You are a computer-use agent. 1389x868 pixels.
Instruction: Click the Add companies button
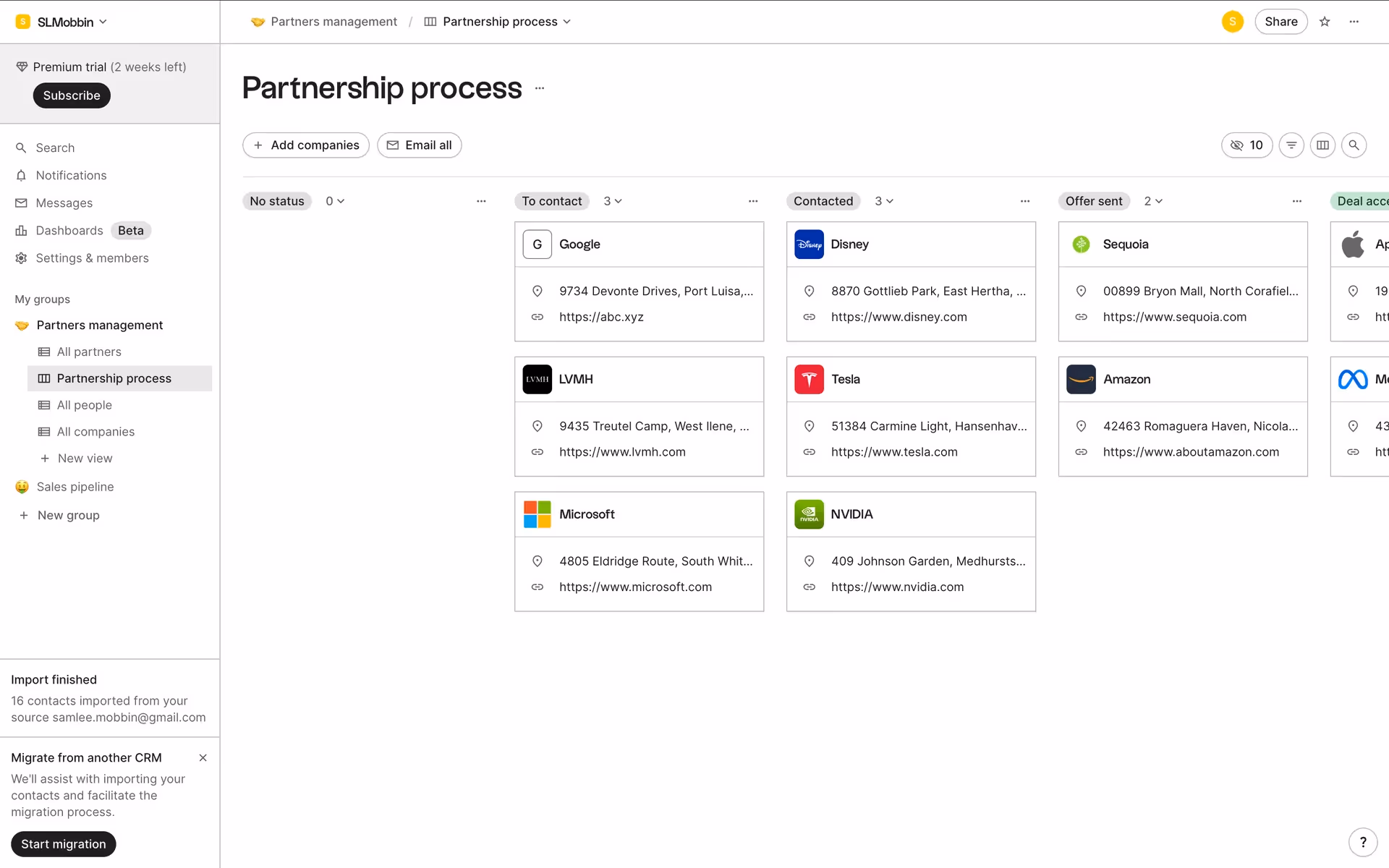point(306,145)
